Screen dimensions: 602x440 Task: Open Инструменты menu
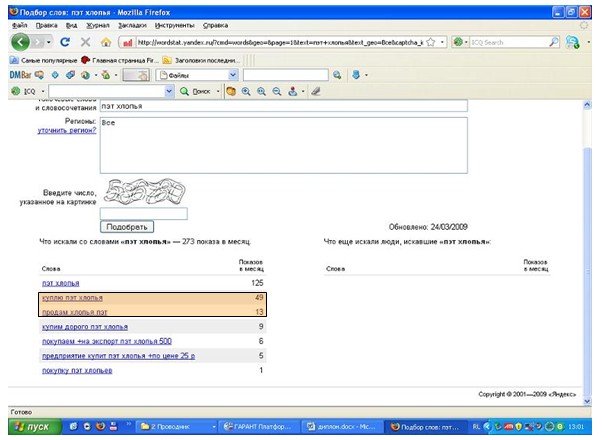[175, 25]
